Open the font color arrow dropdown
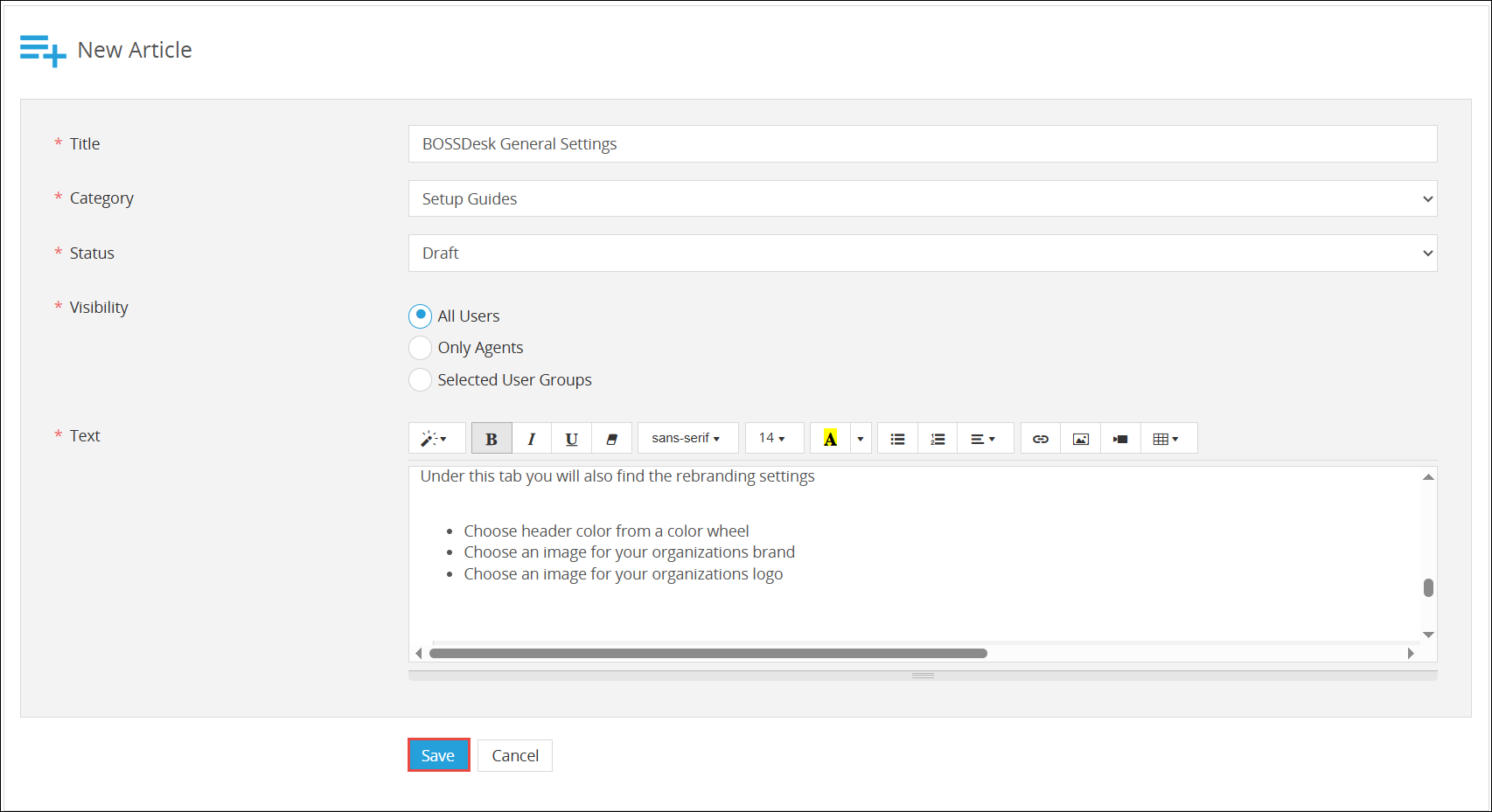The width and height of the screenshot is (1492, 812). tap(861, 439)
